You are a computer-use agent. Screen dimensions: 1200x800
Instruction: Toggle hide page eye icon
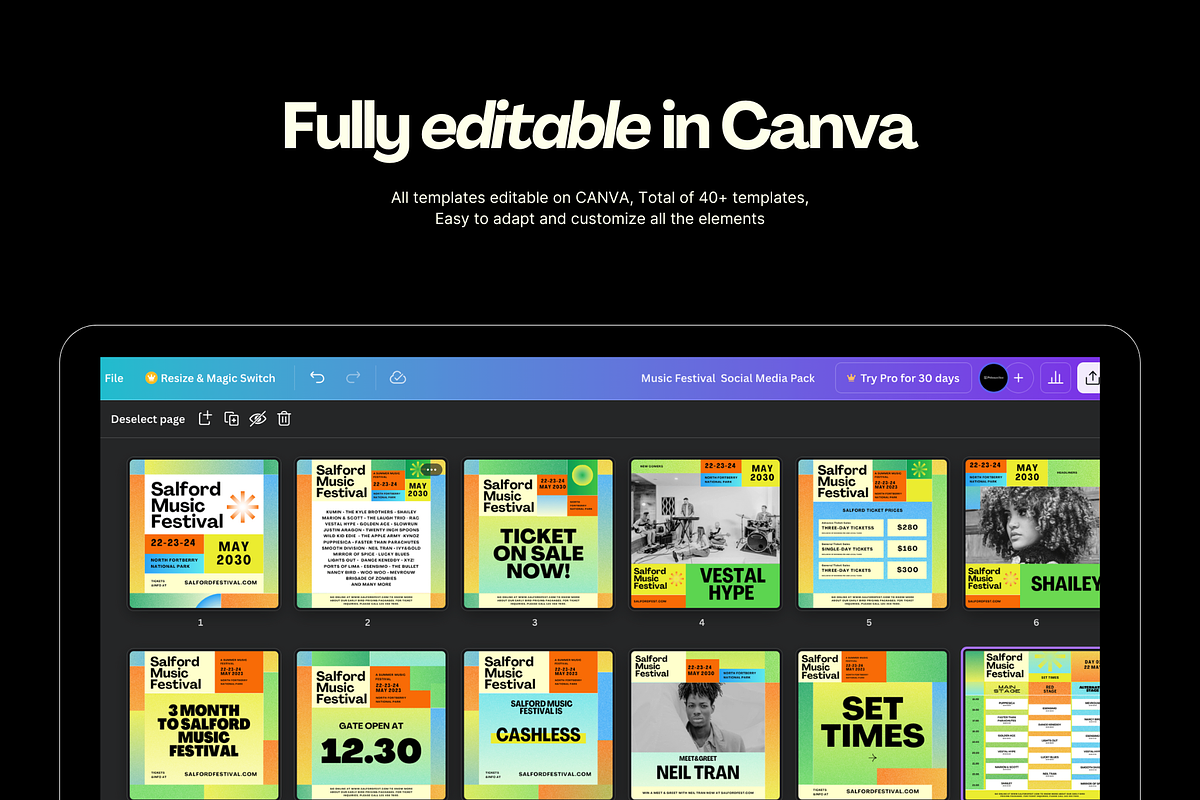[258, 419]
